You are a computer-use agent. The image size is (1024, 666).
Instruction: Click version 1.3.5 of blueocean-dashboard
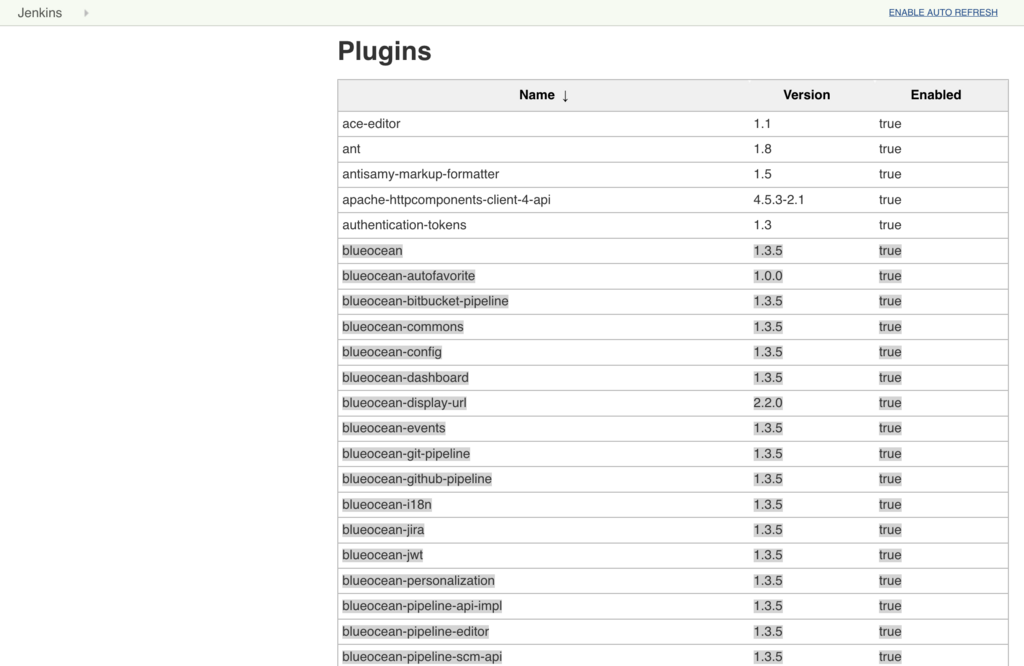tap(767, 377)
